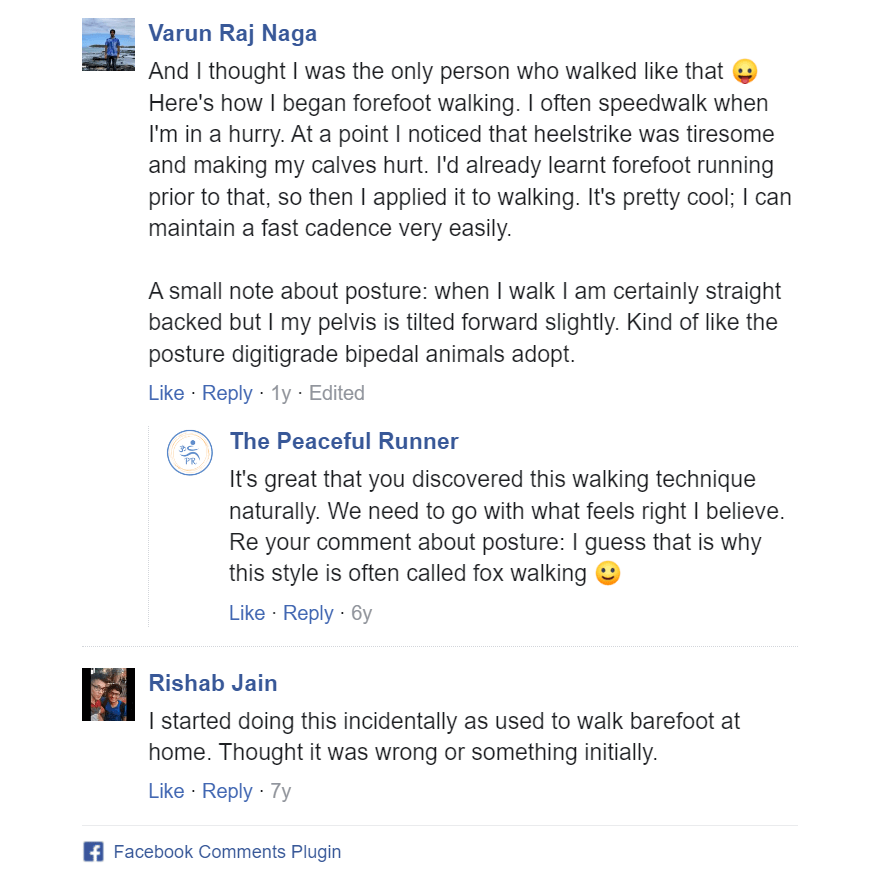Open the Facebook Comments Plugin link
The width and height of the screenshot is (887, 884).
[227, 851]
